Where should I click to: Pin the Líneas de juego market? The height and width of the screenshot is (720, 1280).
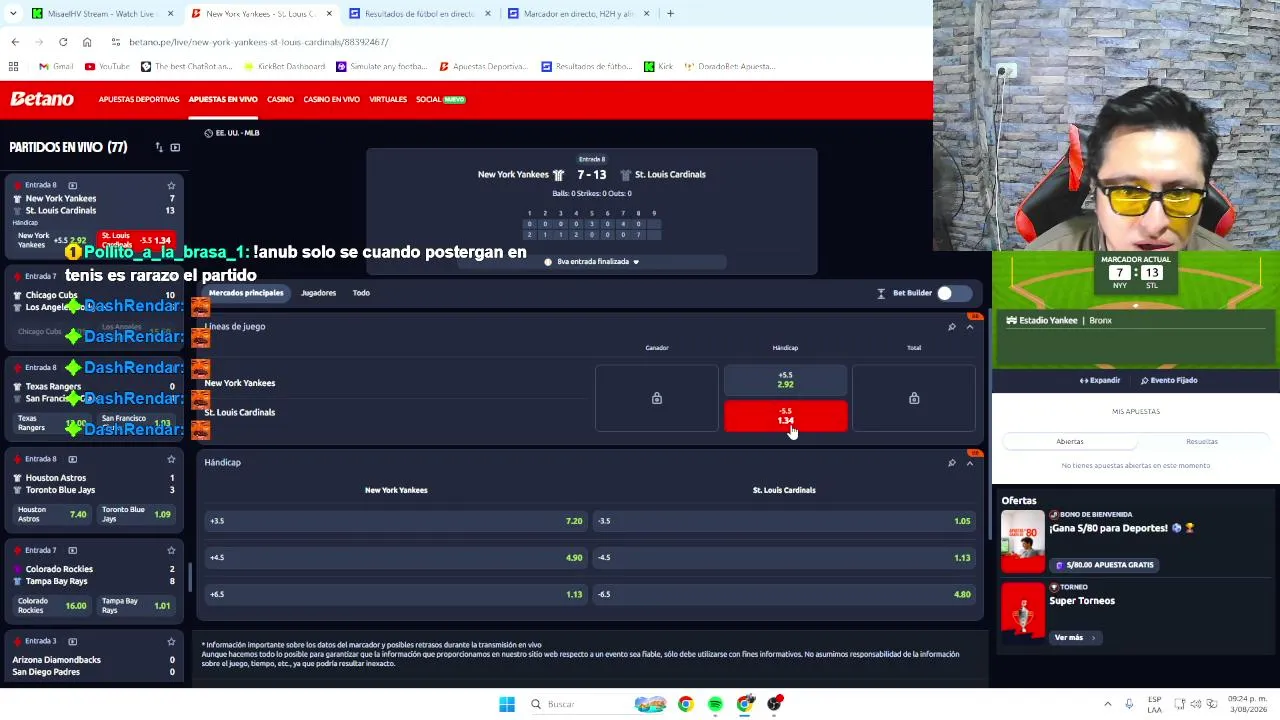point(952,327)
